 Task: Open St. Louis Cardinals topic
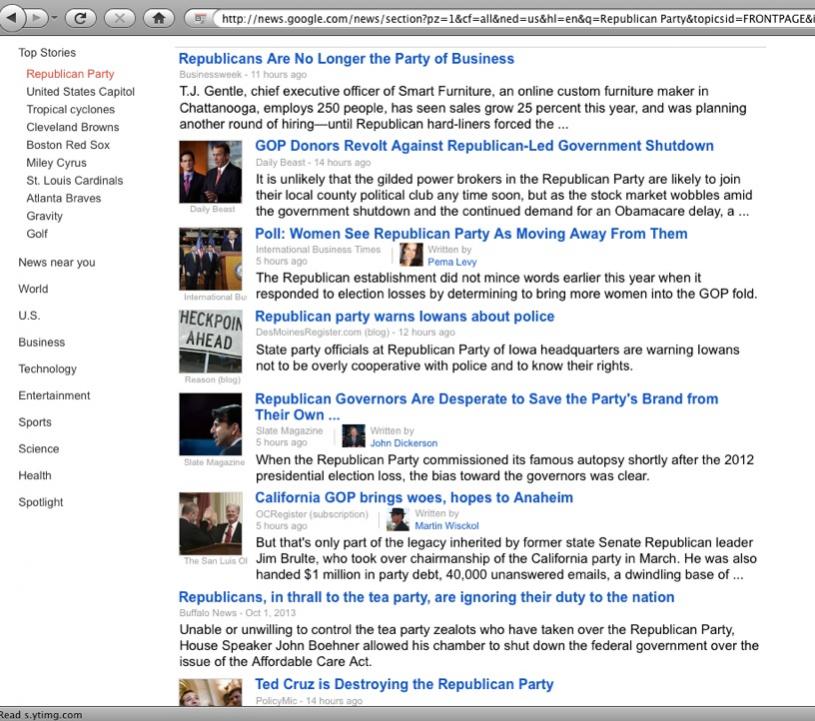coord(75,180)
